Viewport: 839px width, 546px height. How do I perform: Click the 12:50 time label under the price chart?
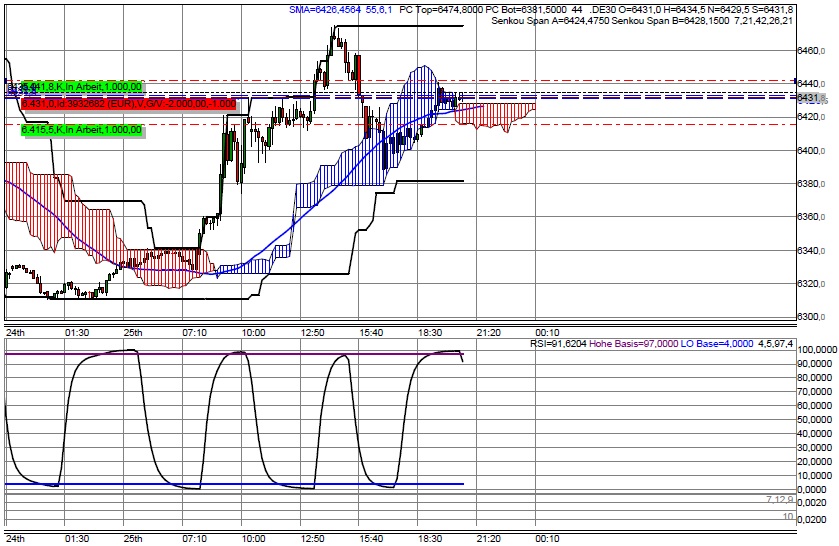[x=312, y=332]
